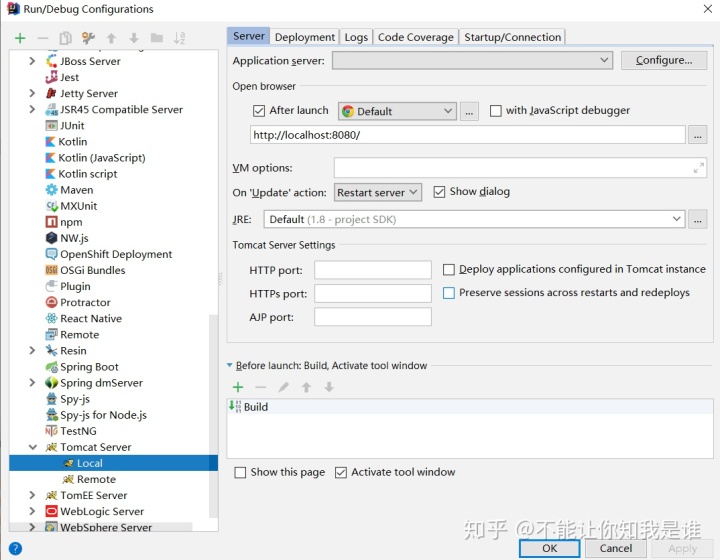
Task: Click the Before launch edit pencil icon
Action: [283, 387]
